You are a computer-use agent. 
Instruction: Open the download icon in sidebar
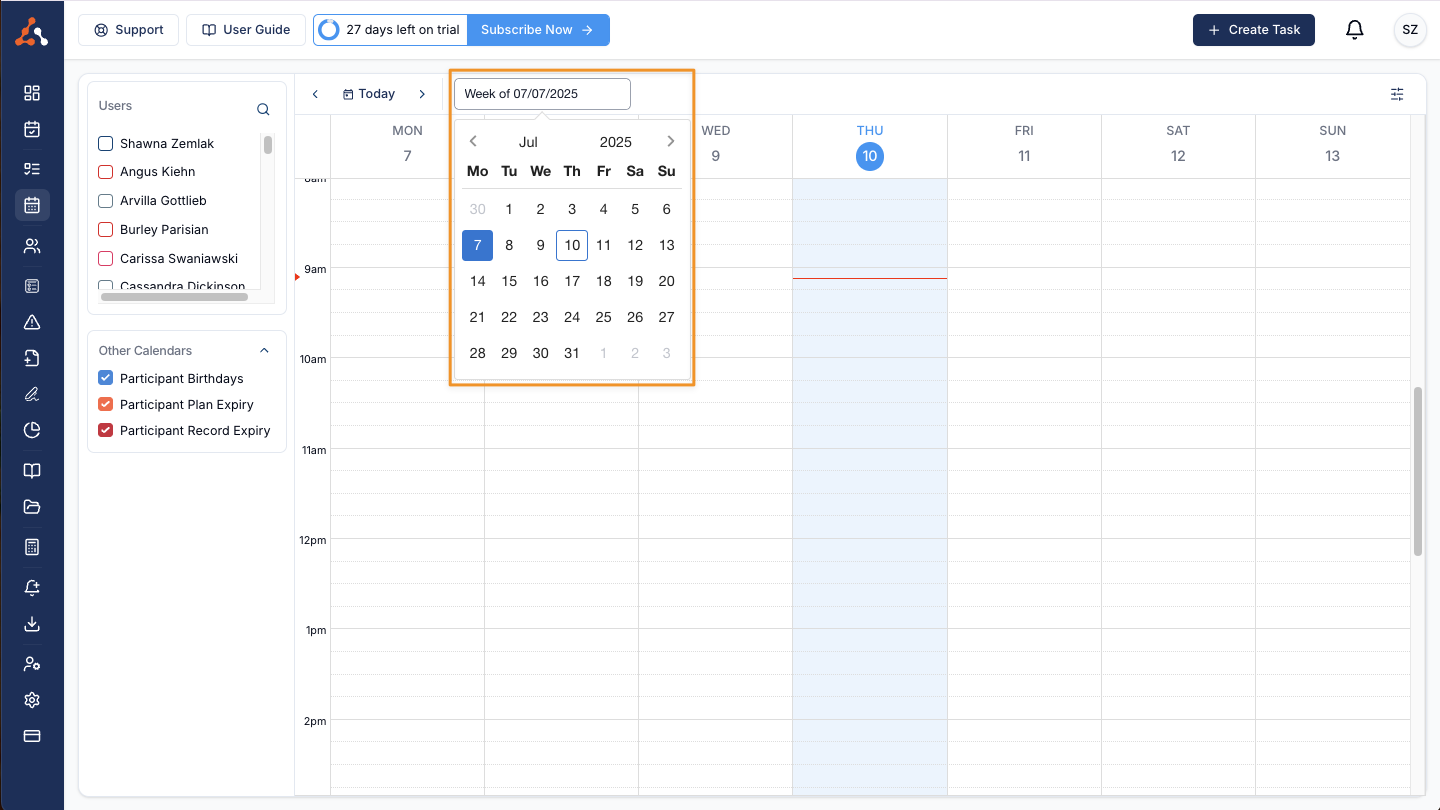pos(32,624)
